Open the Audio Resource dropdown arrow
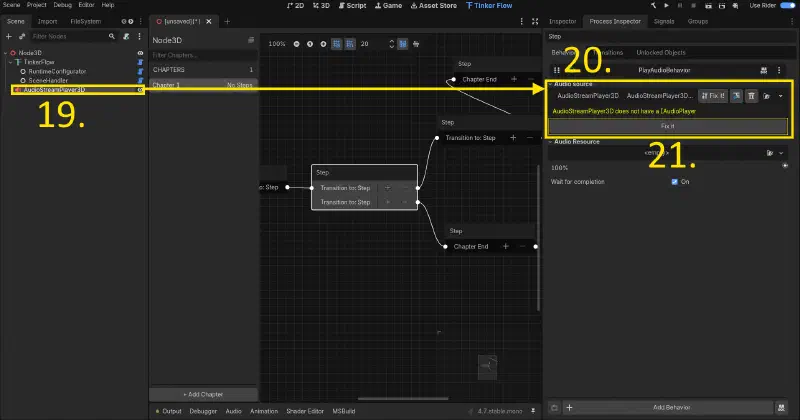Image resolution: width=800 pixels, height=420 pixels. coord(781,153)
